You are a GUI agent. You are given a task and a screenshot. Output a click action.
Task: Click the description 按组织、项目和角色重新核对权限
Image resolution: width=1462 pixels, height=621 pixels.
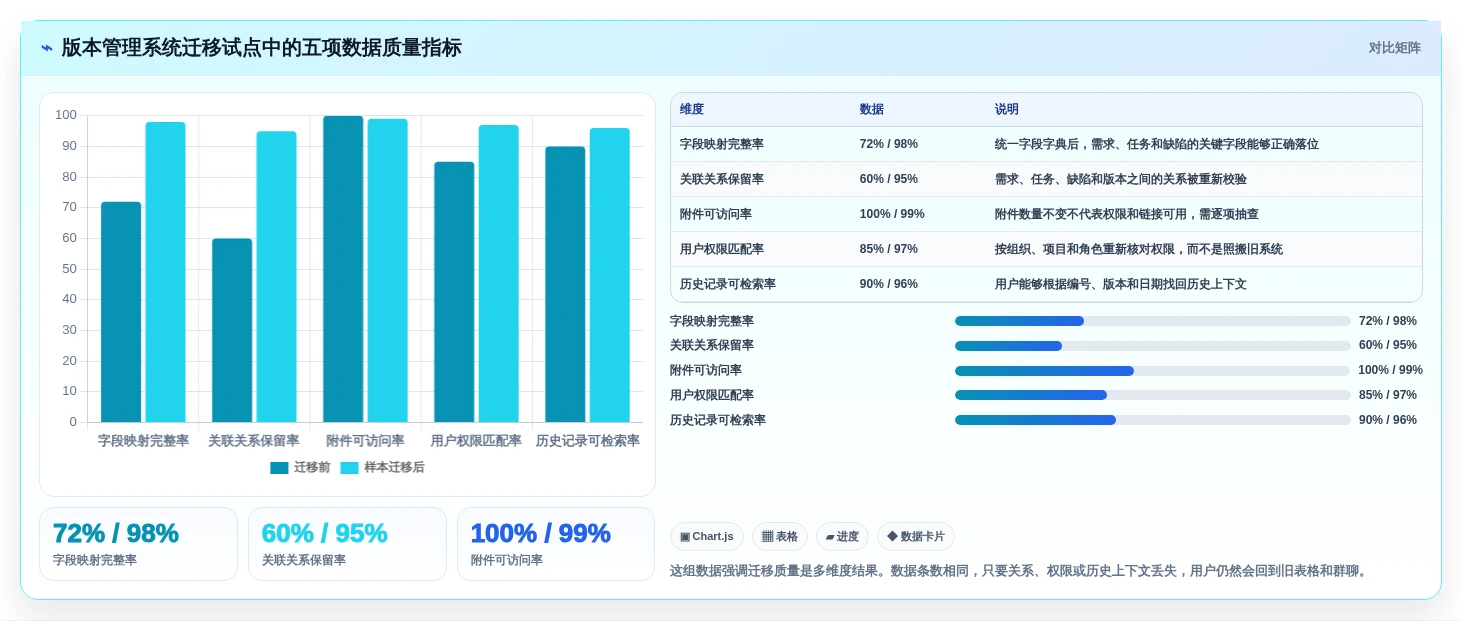[1139, 249]
